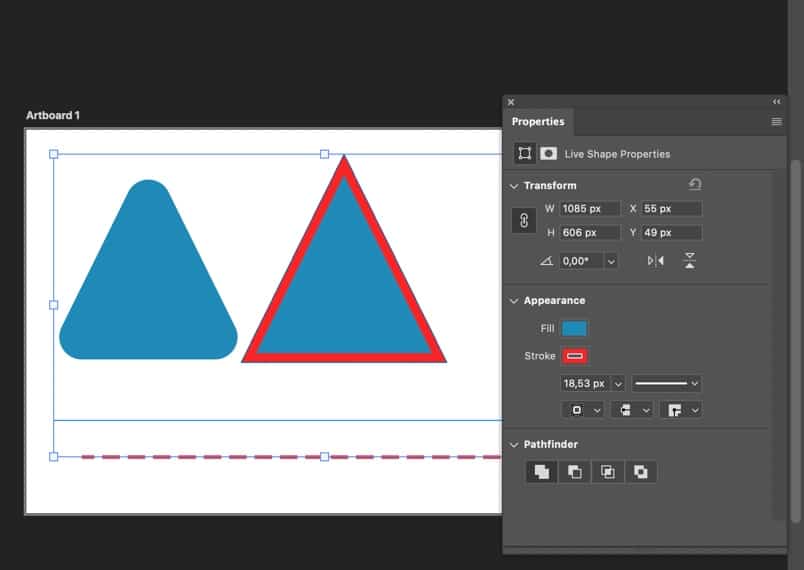
Task: Open the stroke join dropdown arrow
Action: click(x=695, y=411)
